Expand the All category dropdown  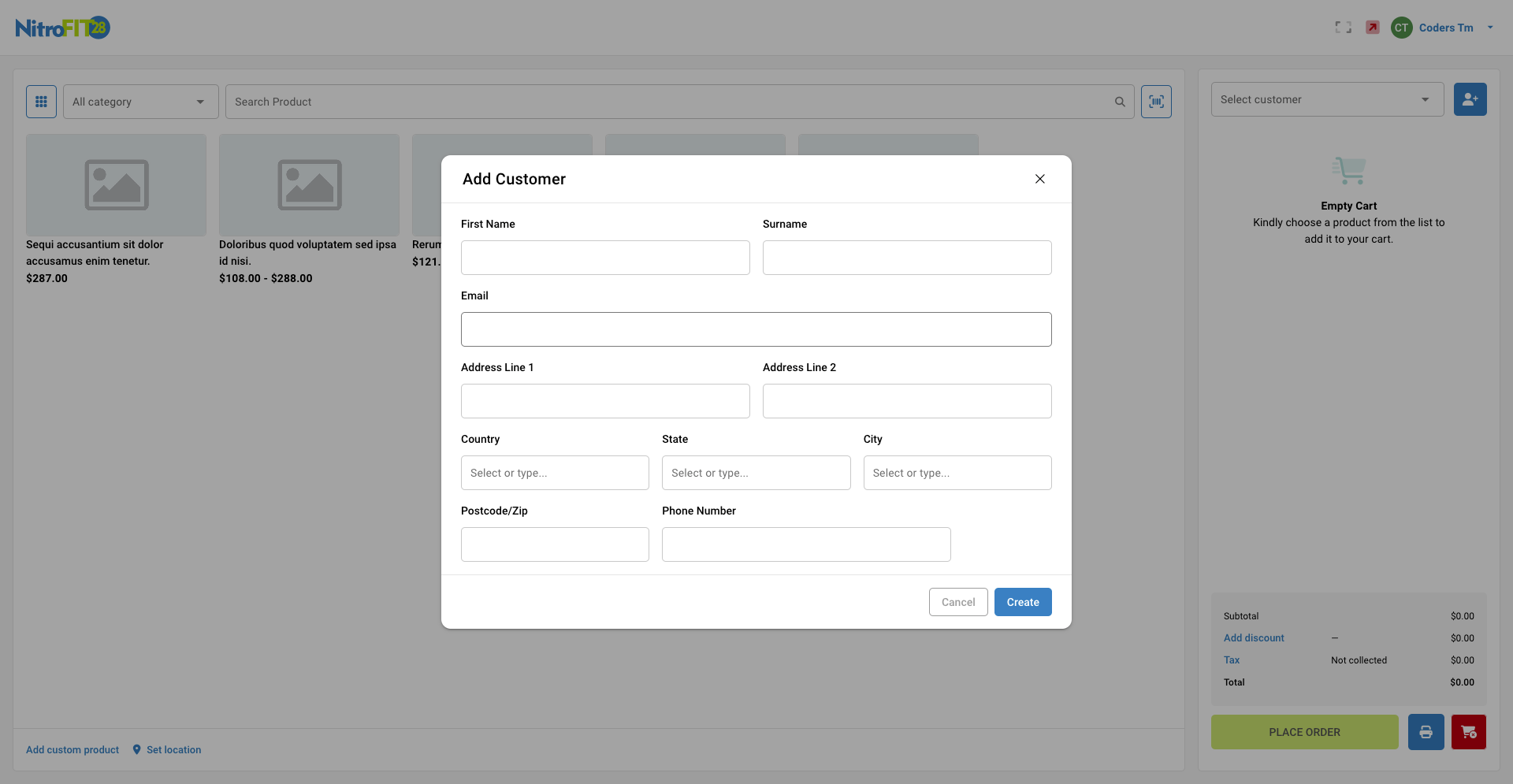tap(140, 102)
